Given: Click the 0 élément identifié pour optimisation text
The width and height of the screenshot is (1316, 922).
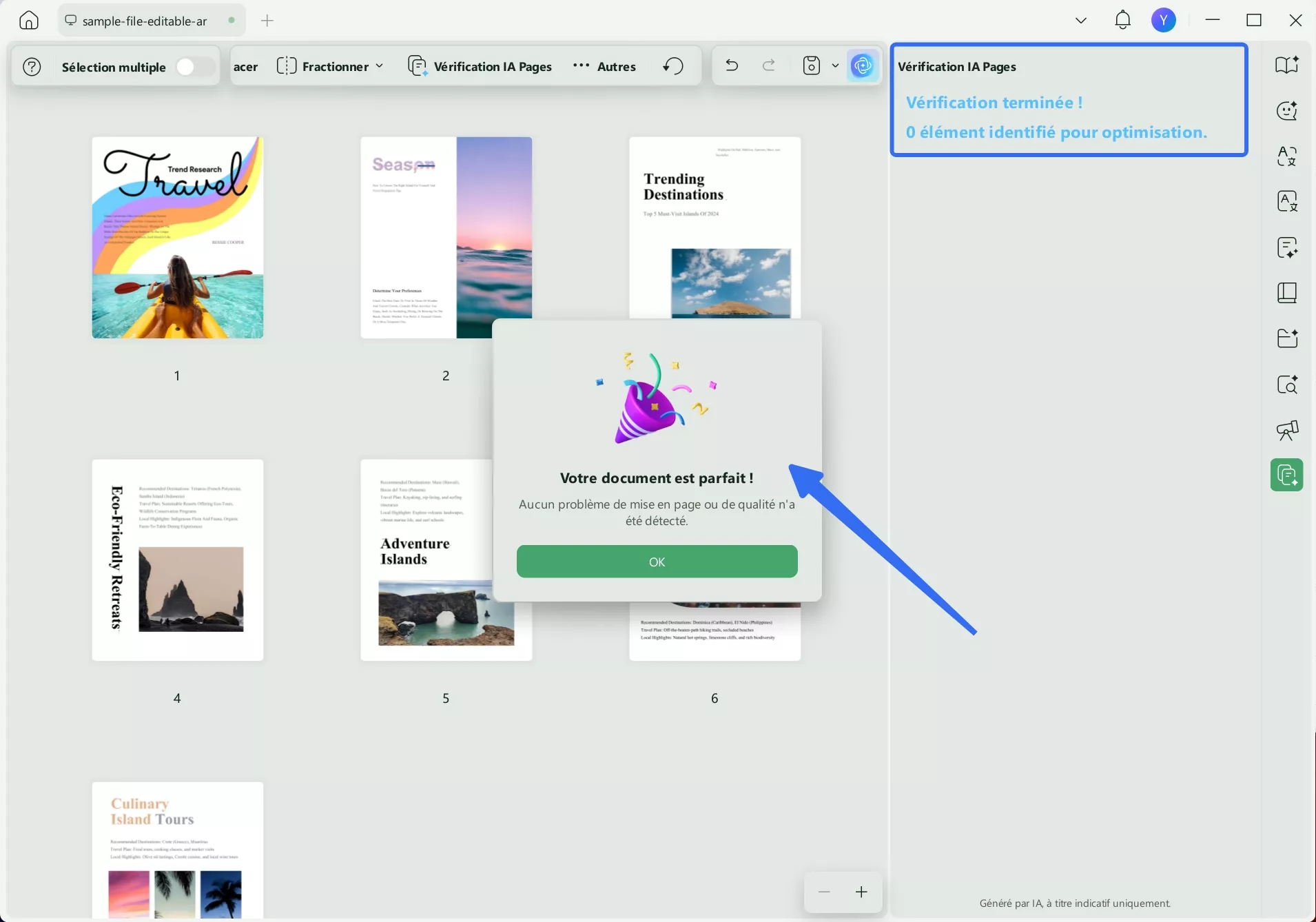Looking at the screenshot, I should [1057, 132].
